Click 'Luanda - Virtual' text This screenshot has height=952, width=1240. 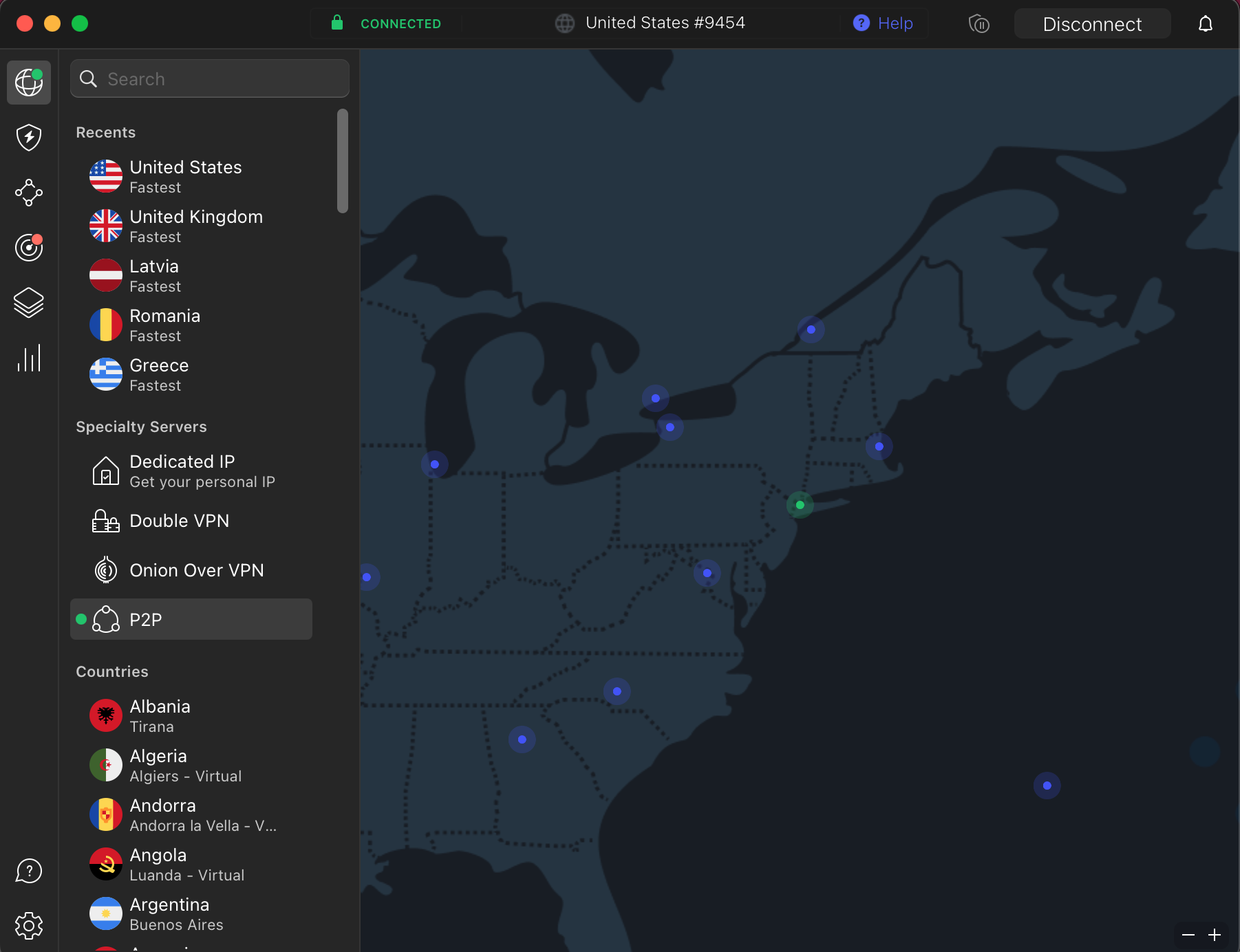point(187,876)
